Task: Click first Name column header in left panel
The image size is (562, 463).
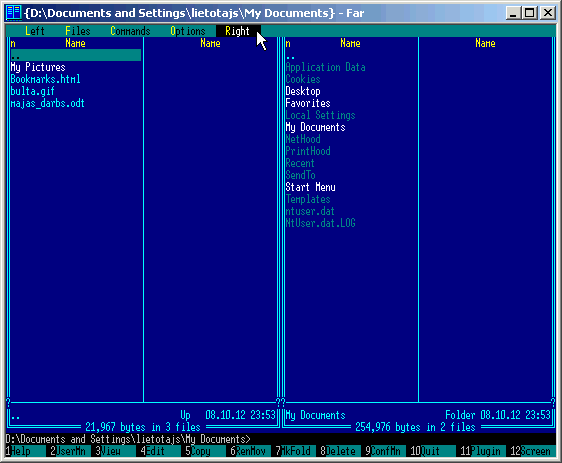Action: 75,43
